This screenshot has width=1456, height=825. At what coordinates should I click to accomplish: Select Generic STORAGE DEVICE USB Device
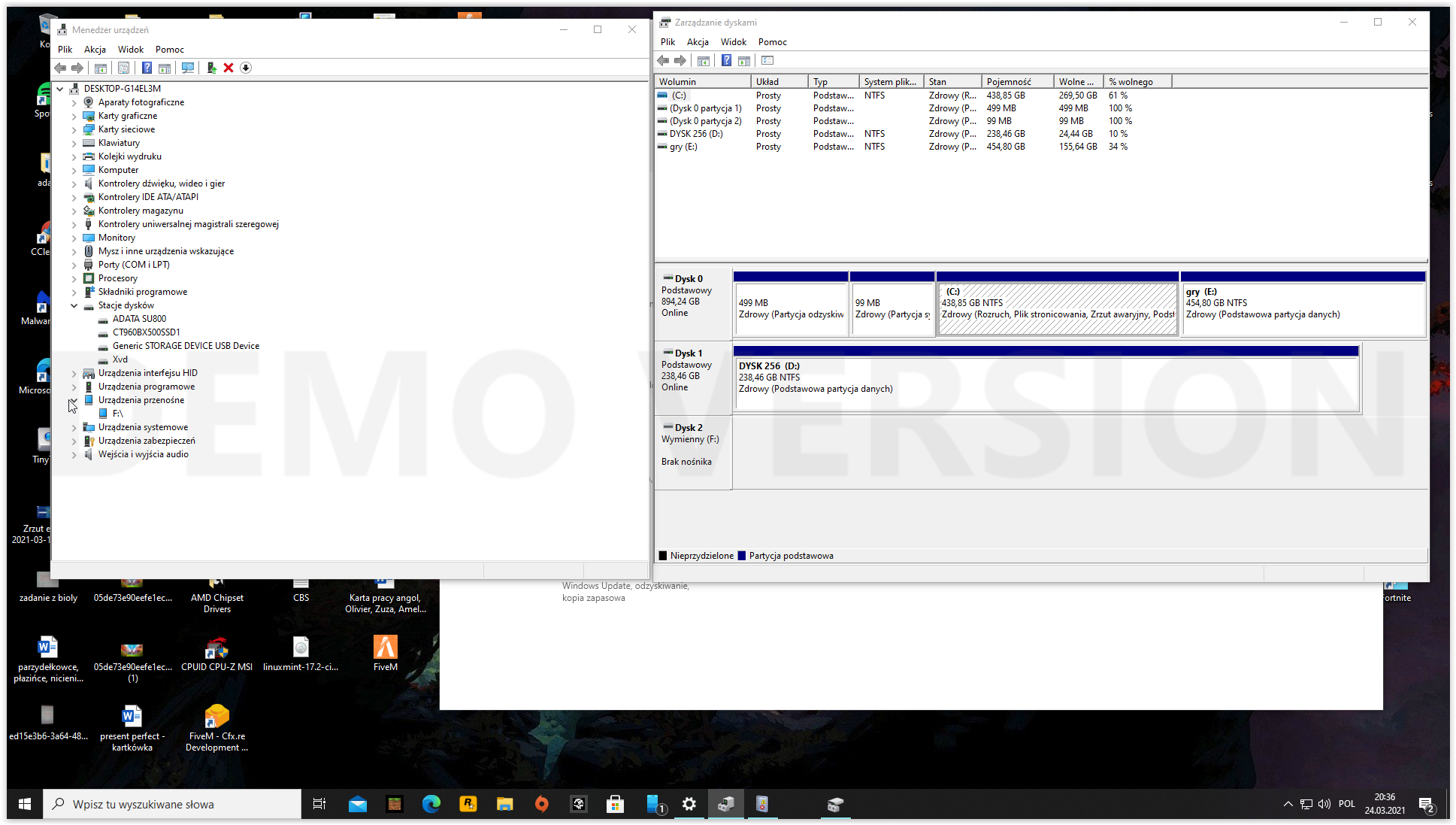click(186, 346)
